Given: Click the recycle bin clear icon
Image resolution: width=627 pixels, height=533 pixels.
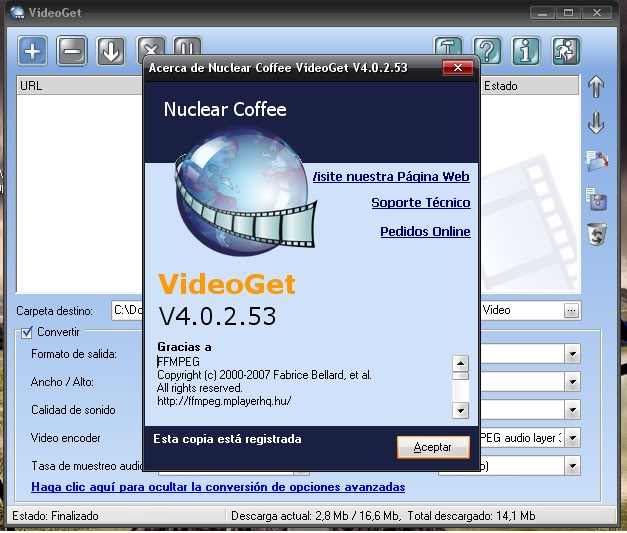Looking at the screenshot, I should [x=597, y=234].
